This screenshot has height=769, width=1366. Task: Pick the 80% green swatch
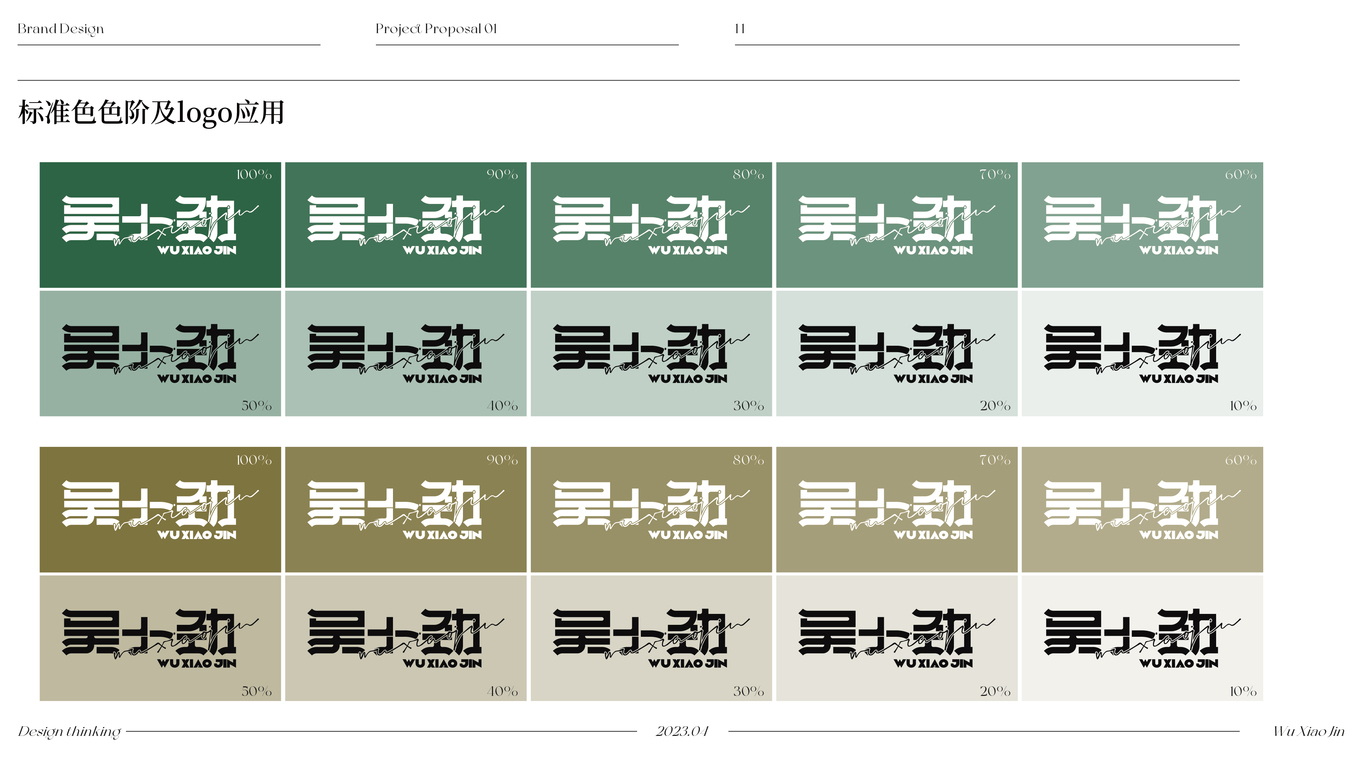pyautogui.click(x=651, y=225)
